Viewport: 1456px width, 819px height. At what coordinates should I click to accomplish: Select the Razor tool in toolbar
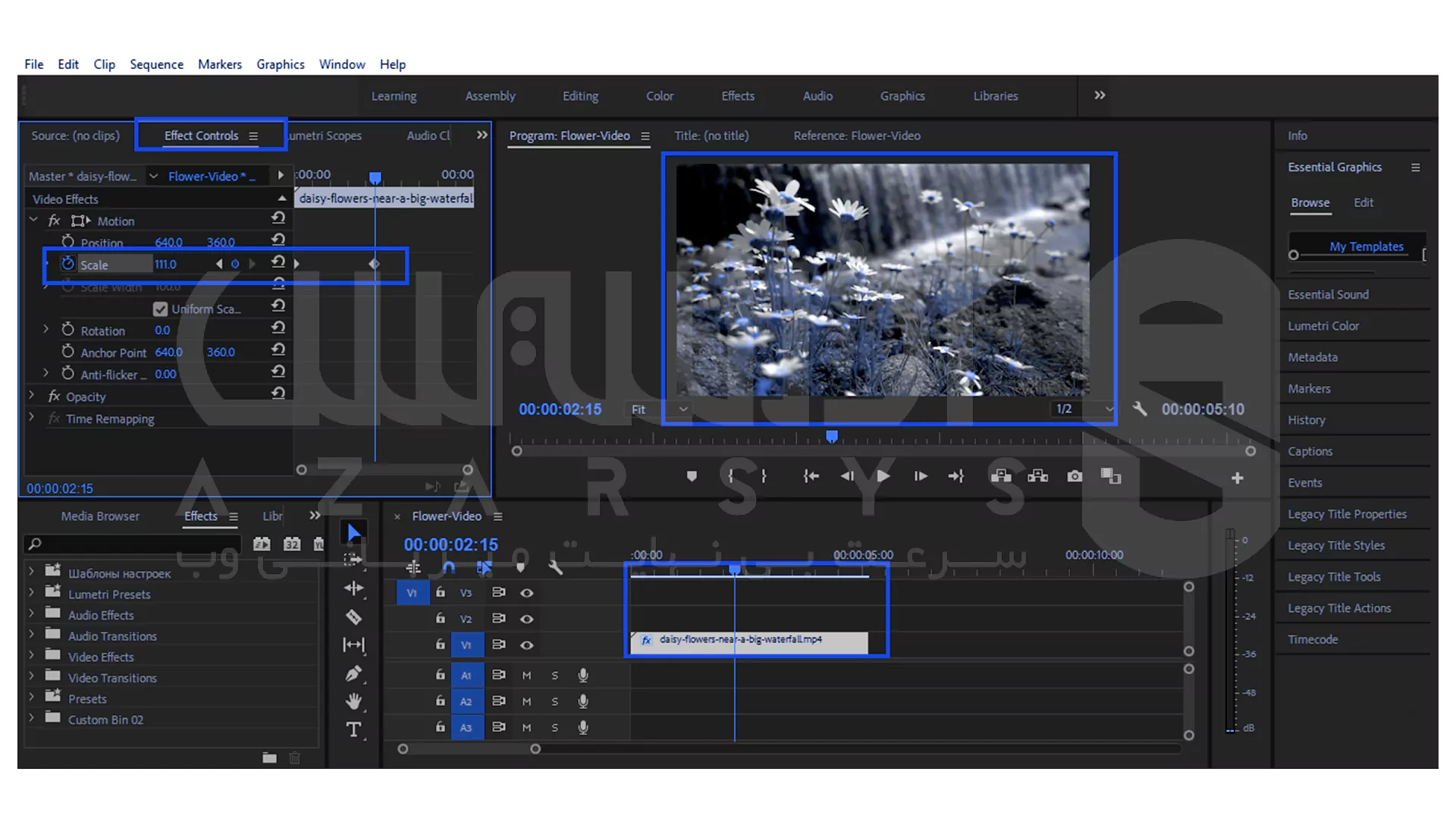click(353, 617)
